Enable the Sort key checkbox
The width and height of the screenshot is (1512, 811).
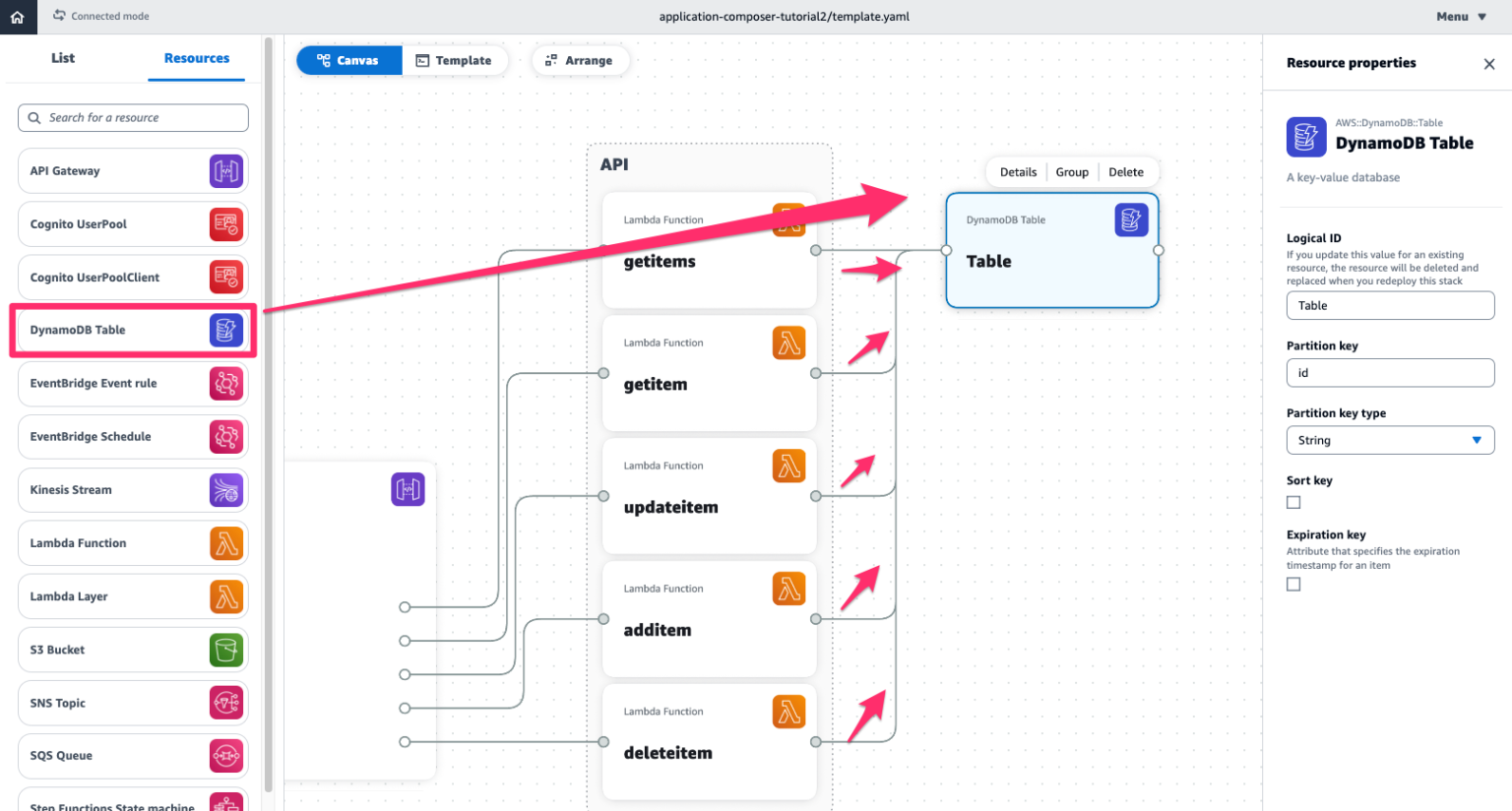click(x=1293, y=503)
